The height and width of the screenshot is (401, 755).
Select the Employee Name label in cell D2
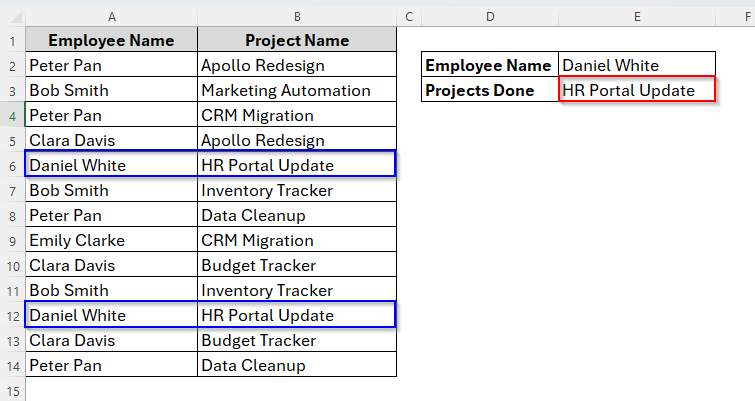490,66
